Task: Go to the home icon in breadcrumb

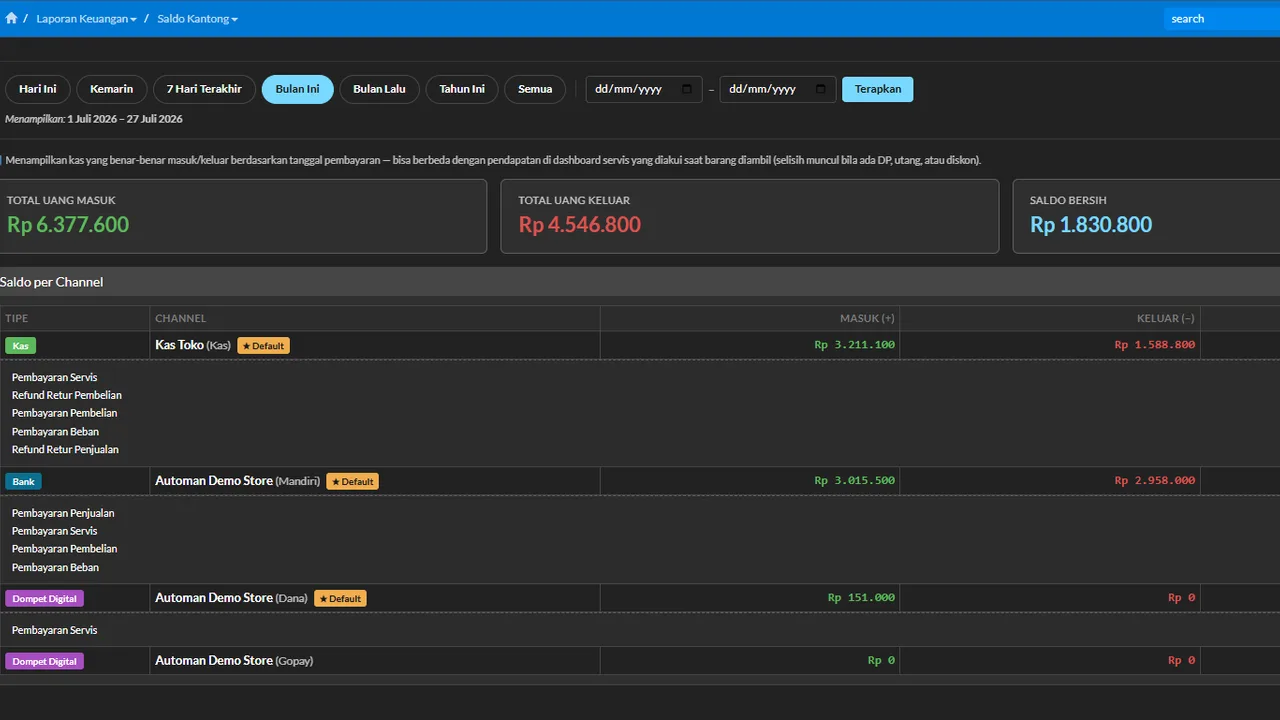Action: (x=11, y=18)
